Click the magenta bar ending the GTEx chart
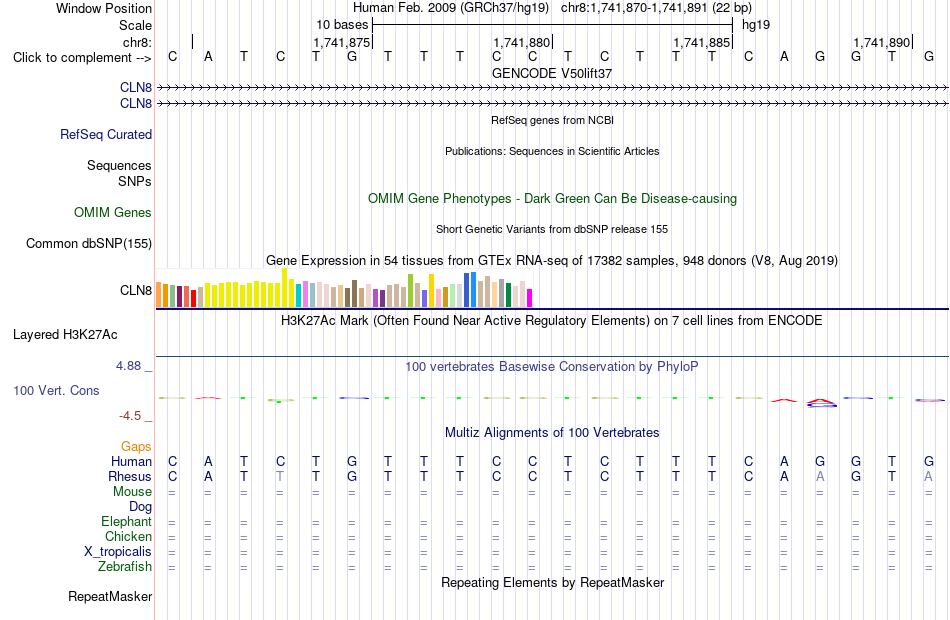950x620 pixels. click(529, 298)
